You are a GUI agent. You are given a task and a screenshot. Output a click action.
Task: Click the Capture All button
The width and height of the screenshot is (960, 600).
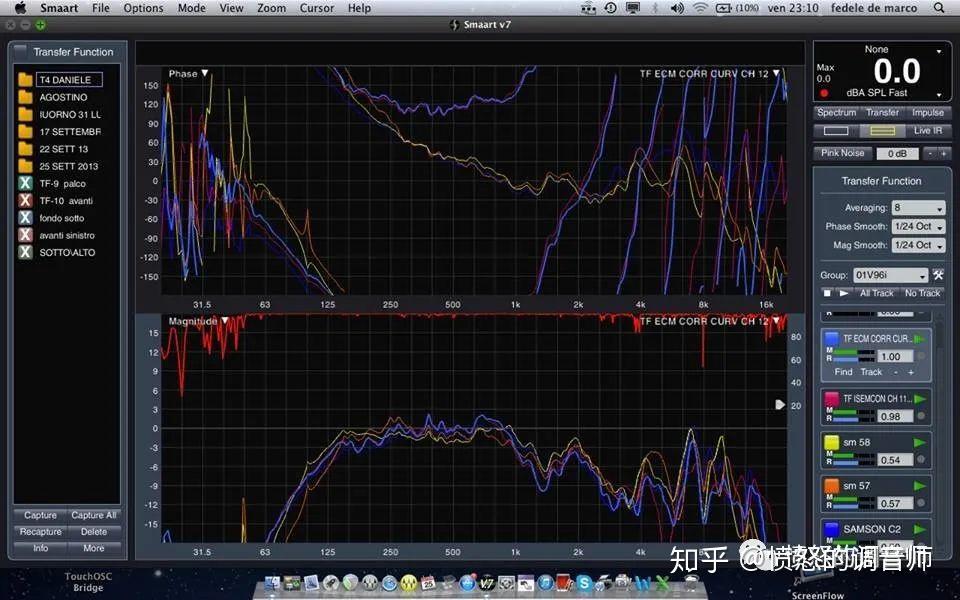point(94,516)
